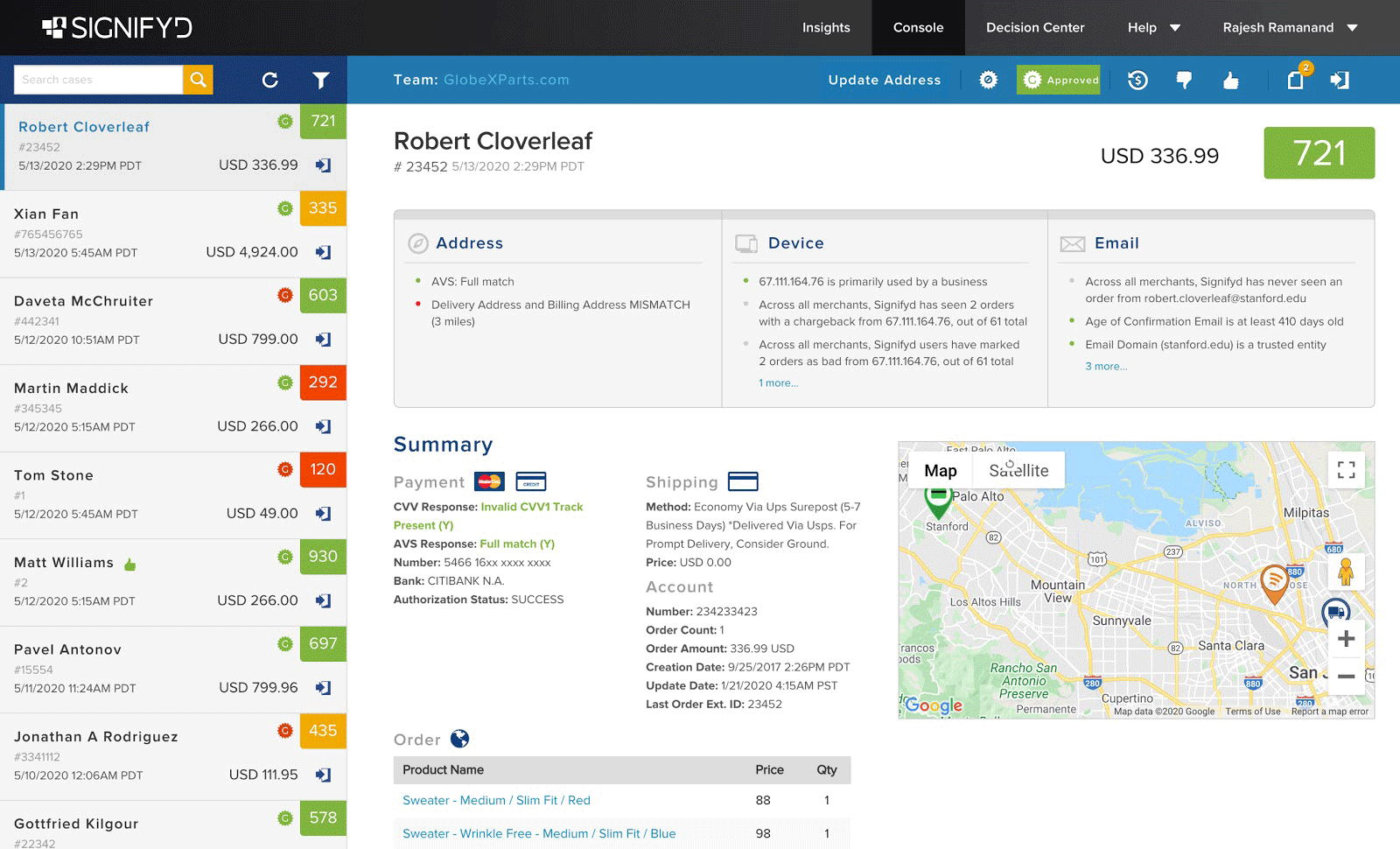The image size is (1400, 849).
Task: Click the Update Address button
Action: point(885,80)
